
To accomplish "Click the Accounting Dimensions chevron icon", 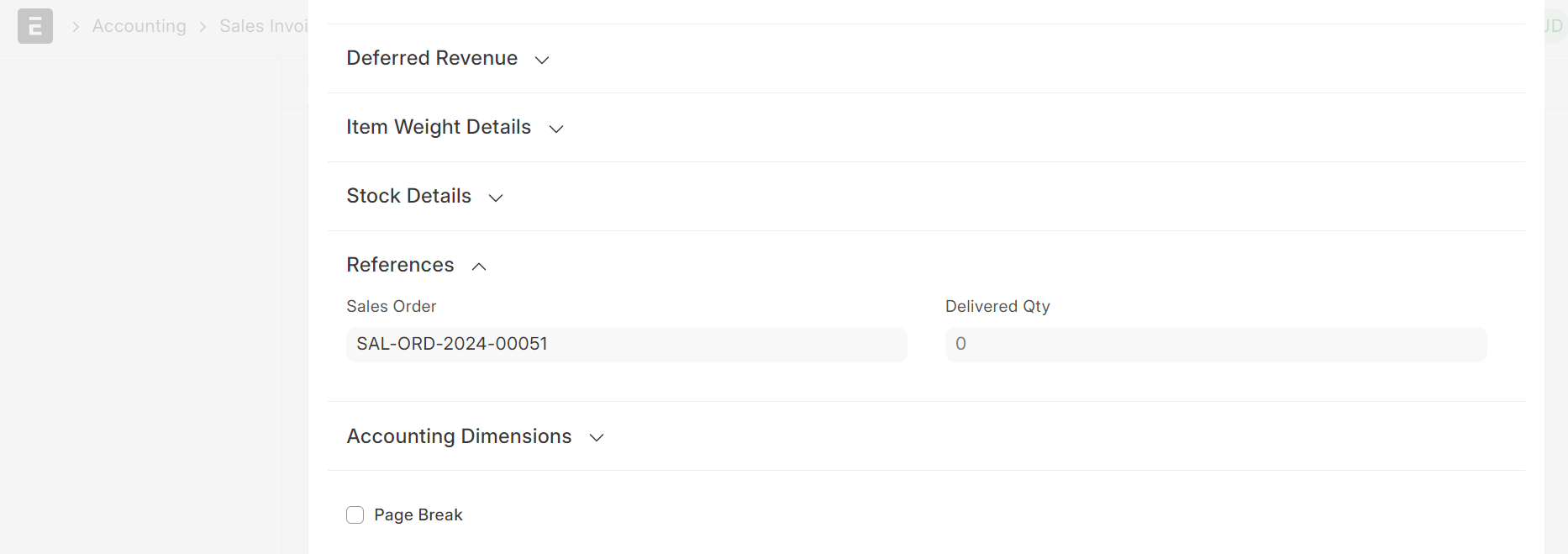I will pyautogui.click(x=597, y=438).
